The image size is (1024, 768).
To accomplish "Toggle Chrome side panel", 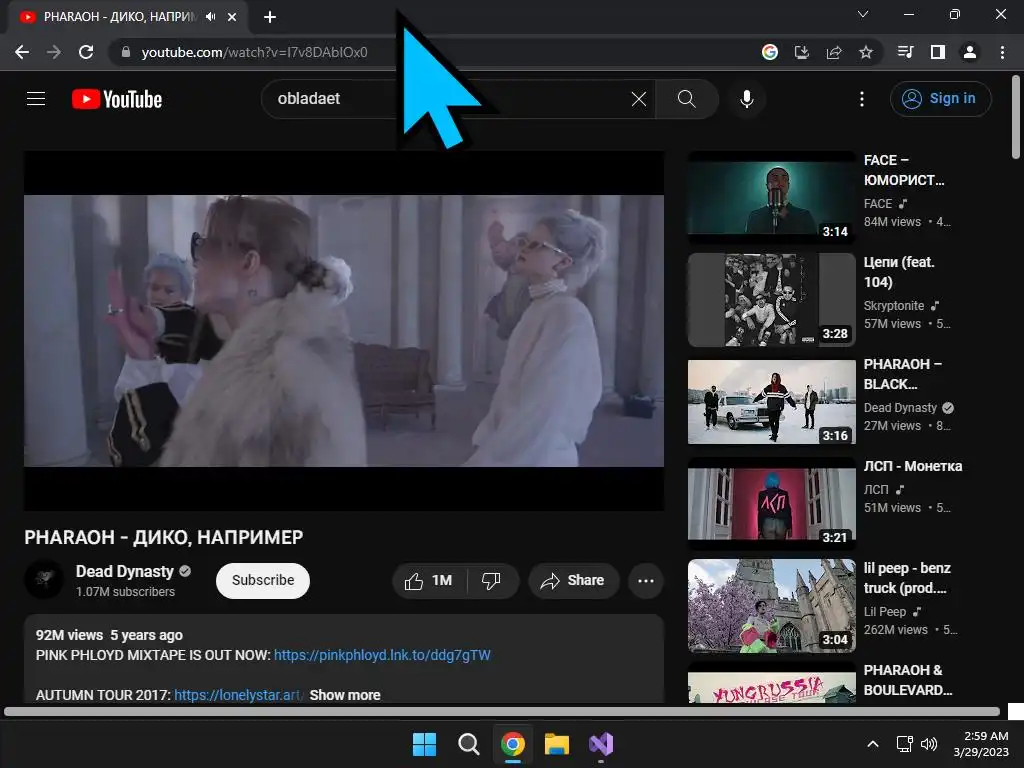I will point(938,52).
